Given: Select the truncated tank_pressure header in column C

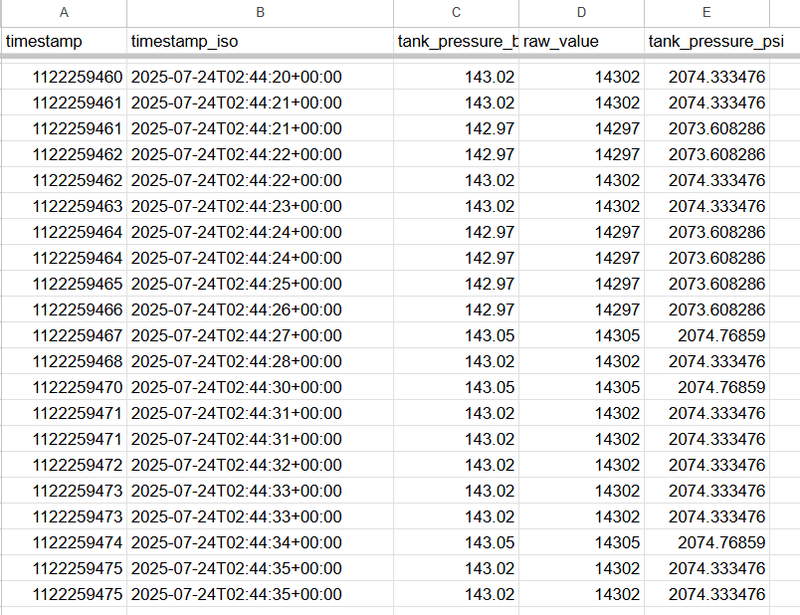Looking at the screenshot, I should click(456, 41).
